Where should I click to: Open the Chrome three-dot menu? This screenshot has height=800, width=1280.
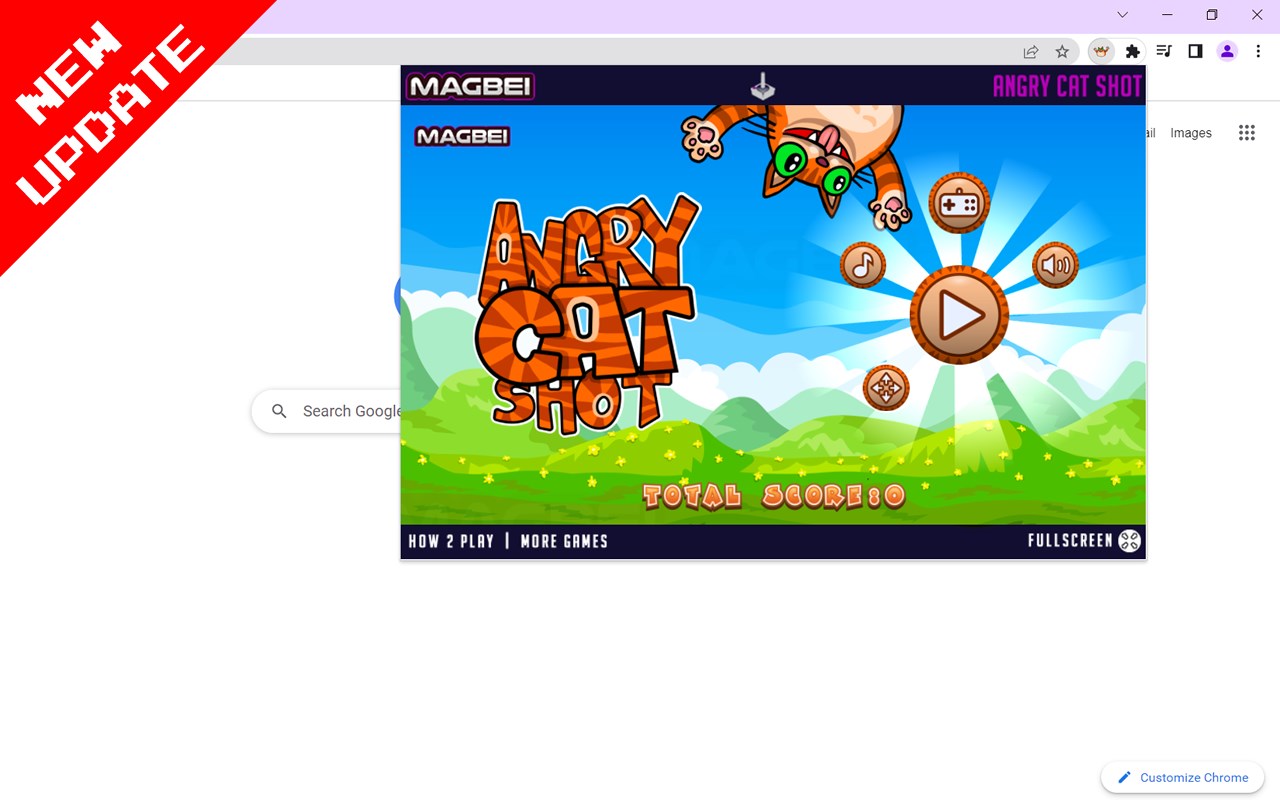[1258, 51]
